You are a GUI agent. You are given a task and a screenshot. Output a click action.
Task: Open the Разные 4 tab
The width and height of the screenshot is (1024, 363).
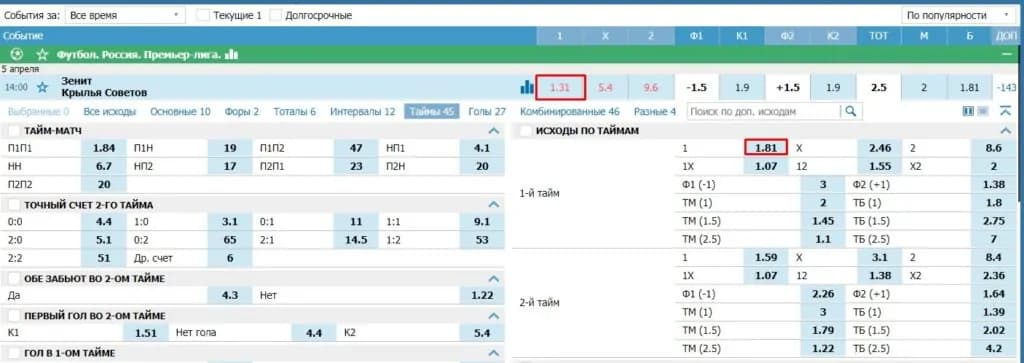pos(654,112)
